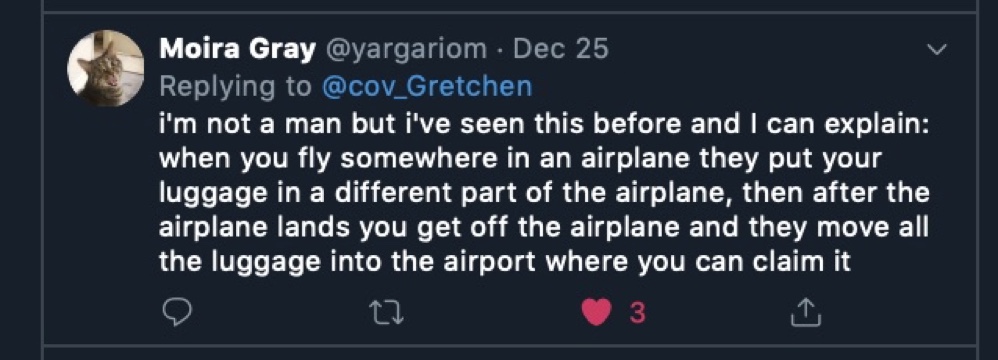The image size is (998, 360).
Task: Expand the tweet options chevron
Action: (x=937, y=49)
